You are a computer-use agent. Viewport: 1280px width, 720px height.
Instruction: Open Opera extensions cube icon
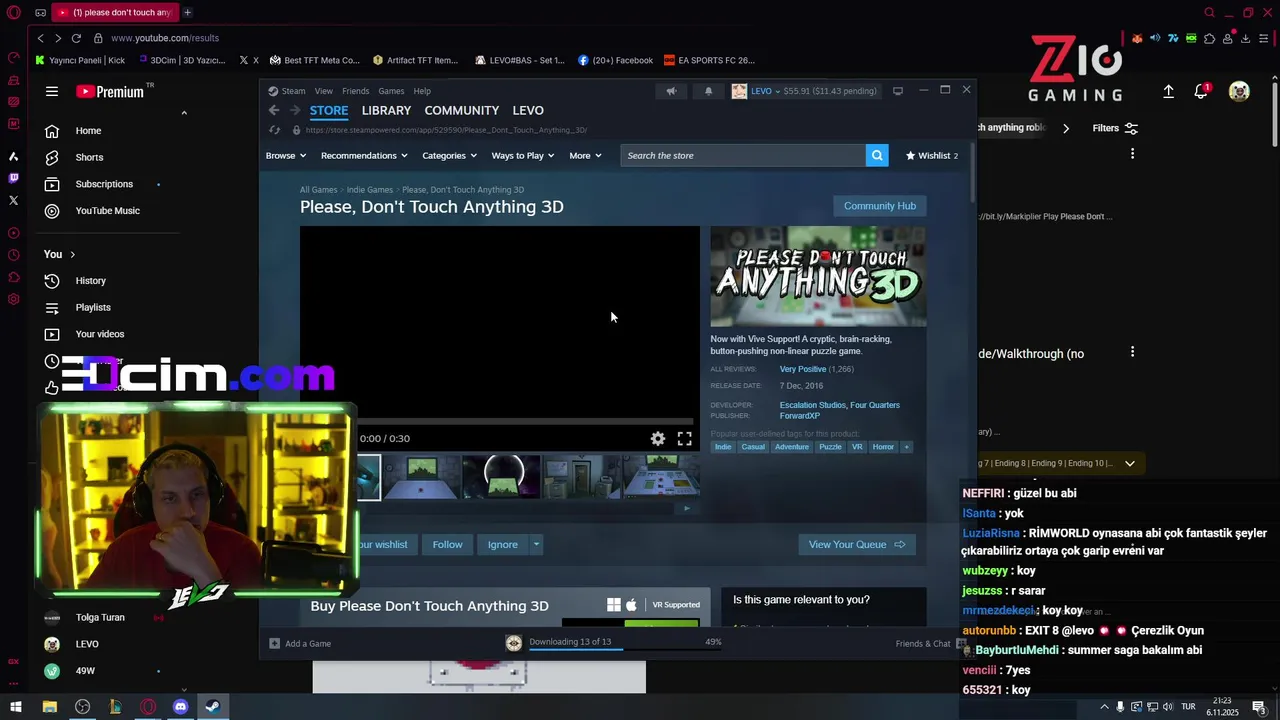point(1209,38)
